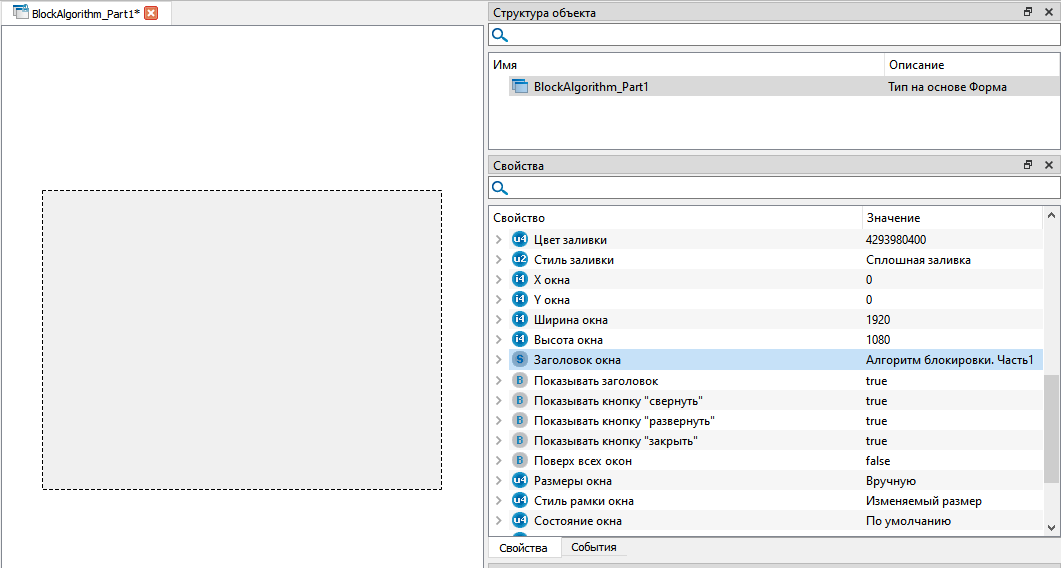Click the S type icon of Заголовок окна
The height and width of the screenshot is (568, 1061).
point(519,360)
